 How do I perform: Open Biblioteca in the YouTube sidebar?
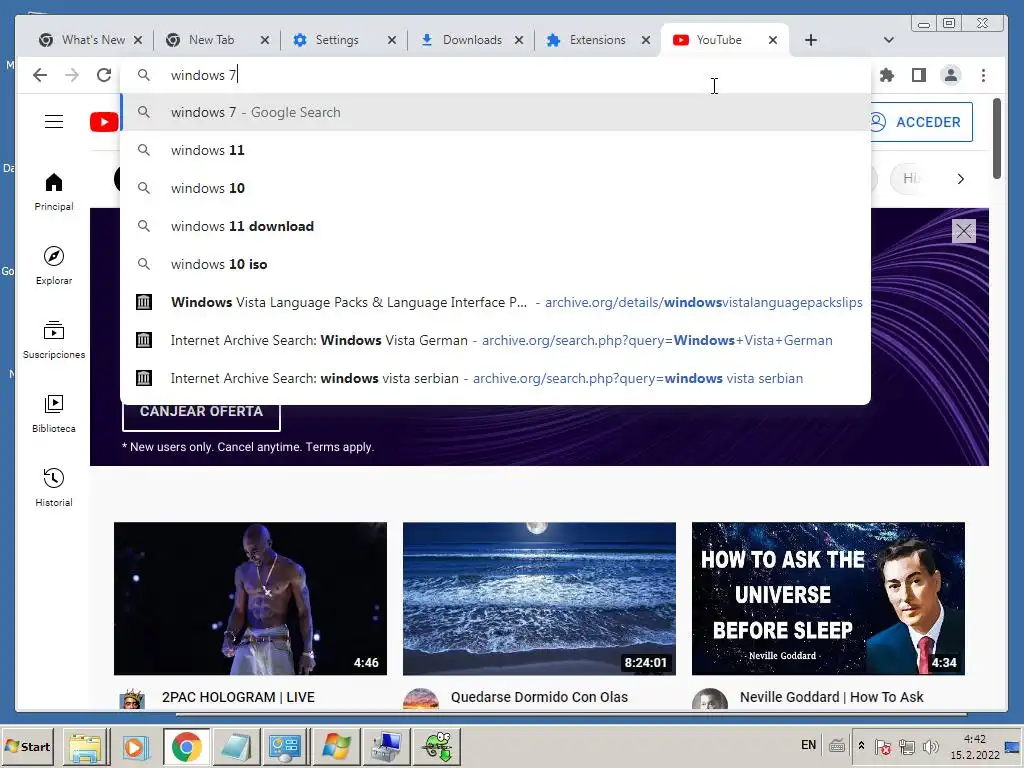[x=54, y=413]
